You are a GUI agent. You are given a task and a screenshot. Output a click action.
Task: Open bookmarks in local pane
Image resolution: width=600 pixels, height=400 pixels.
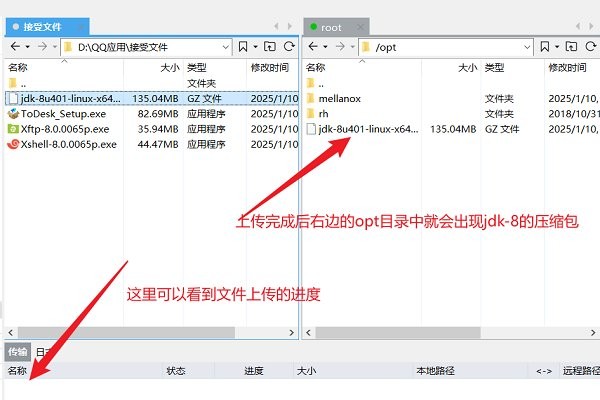(x=243, y=47)
